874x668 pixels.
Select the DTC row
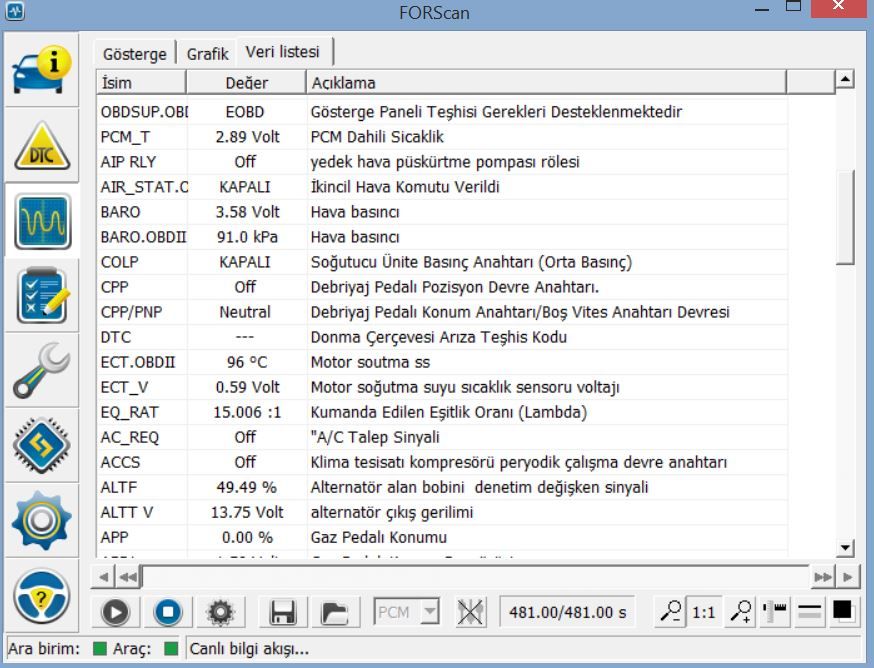pos(442,337)
